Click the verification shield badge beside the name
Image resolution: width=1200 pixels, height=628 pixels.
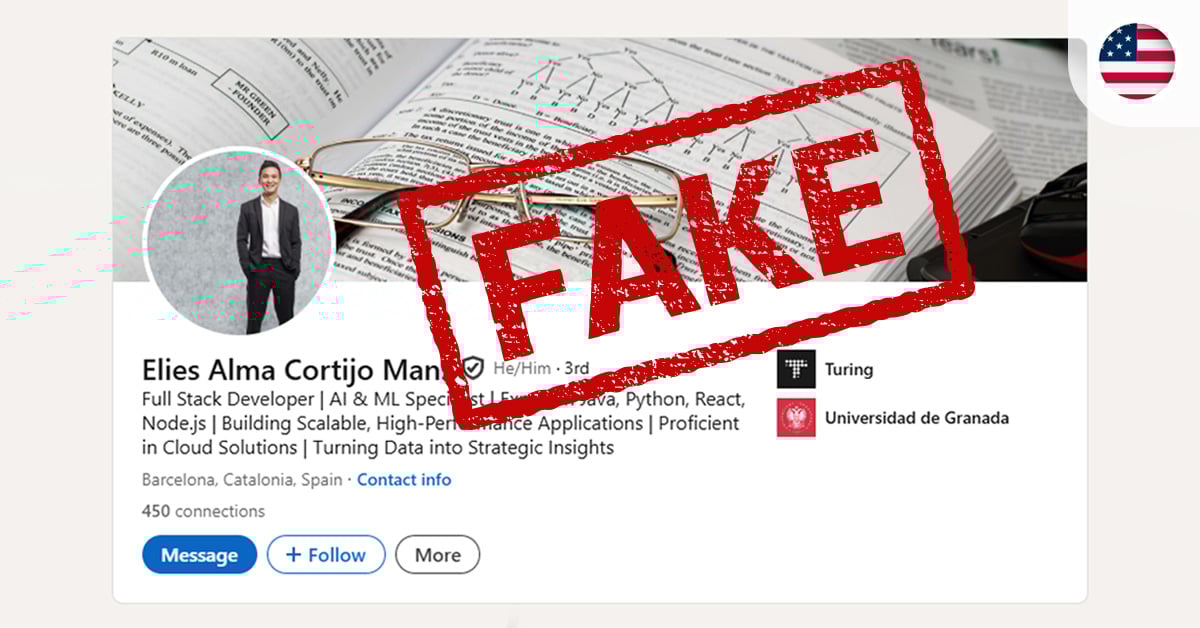point(473,368)
